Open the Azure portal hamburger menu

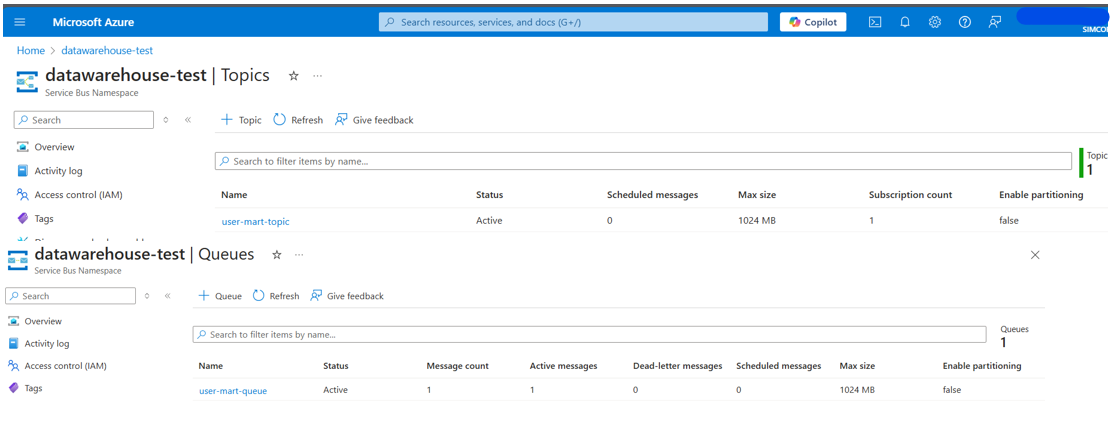20,22
